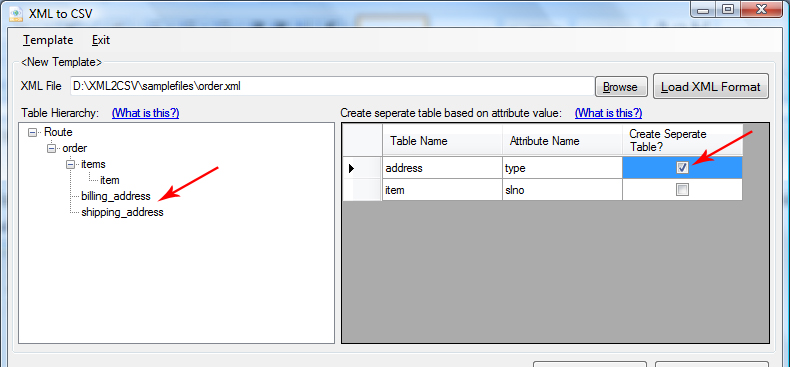Screen dimensions: 790x367
Task: Select billing_address in the tree
Action: pyautogui.click(x=116, y=196)
